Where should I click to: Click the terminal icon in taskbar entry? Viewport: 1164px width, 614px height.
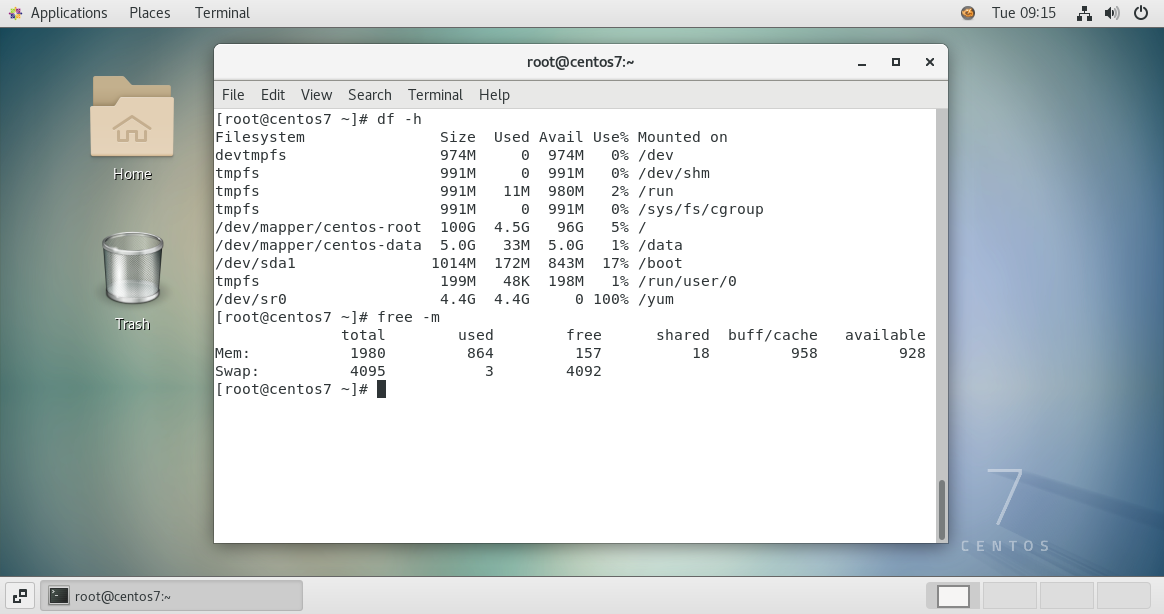click(59, 595)
